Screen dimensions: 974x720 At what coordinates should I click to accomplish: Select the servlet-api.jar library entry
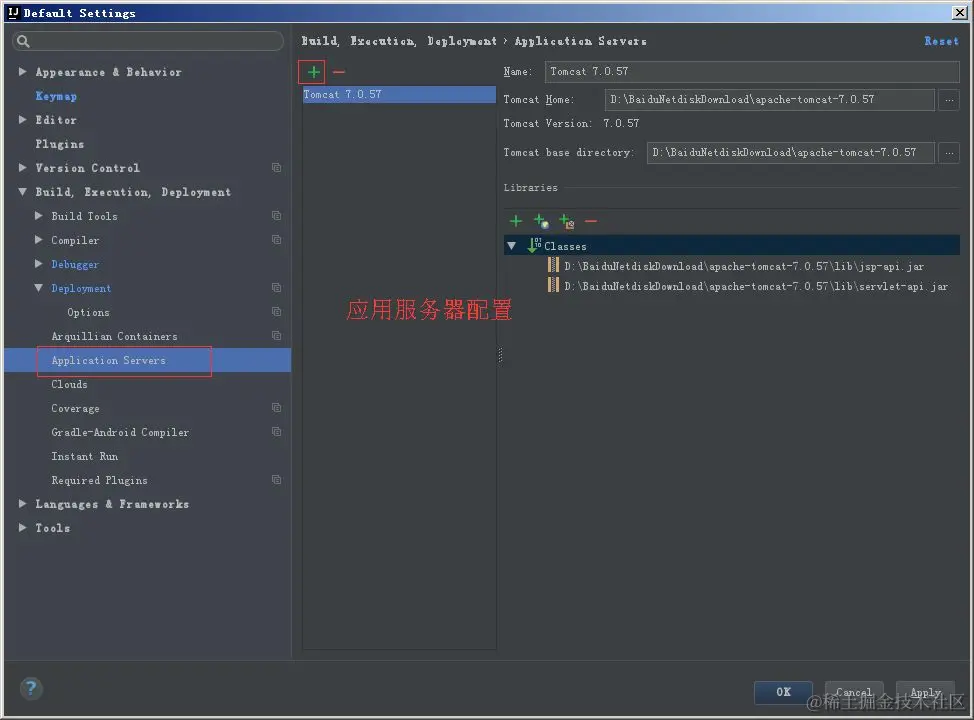(755, 286)
